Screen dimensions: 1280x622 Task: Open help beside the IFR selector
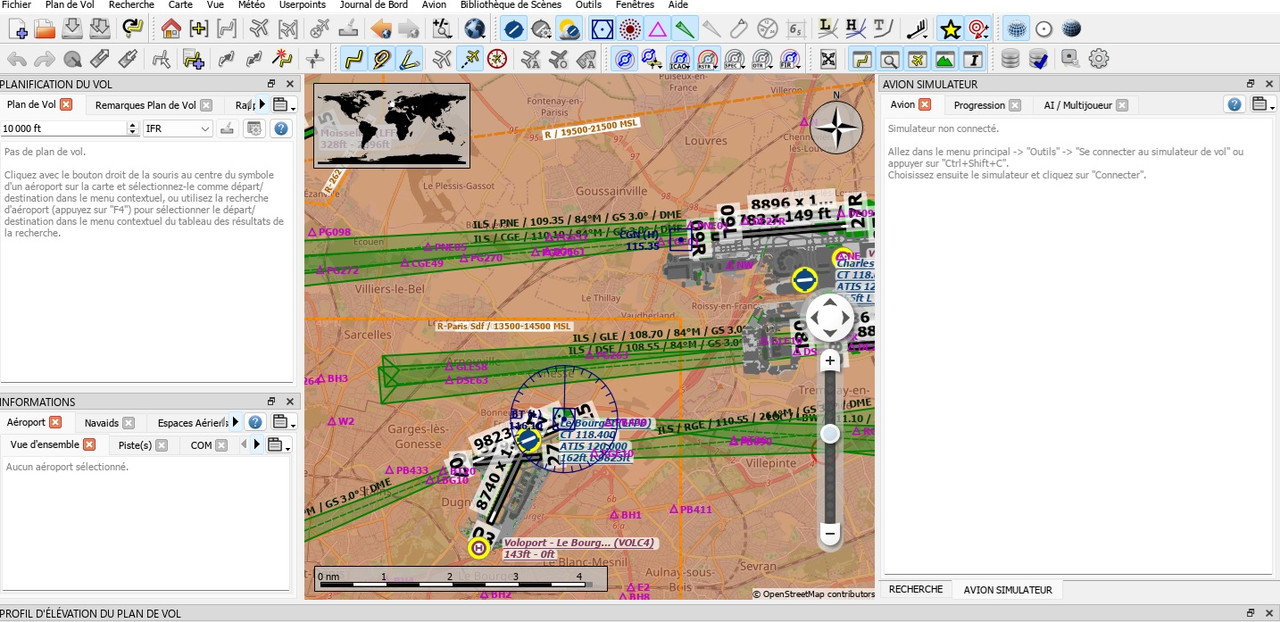pos(281,128)
